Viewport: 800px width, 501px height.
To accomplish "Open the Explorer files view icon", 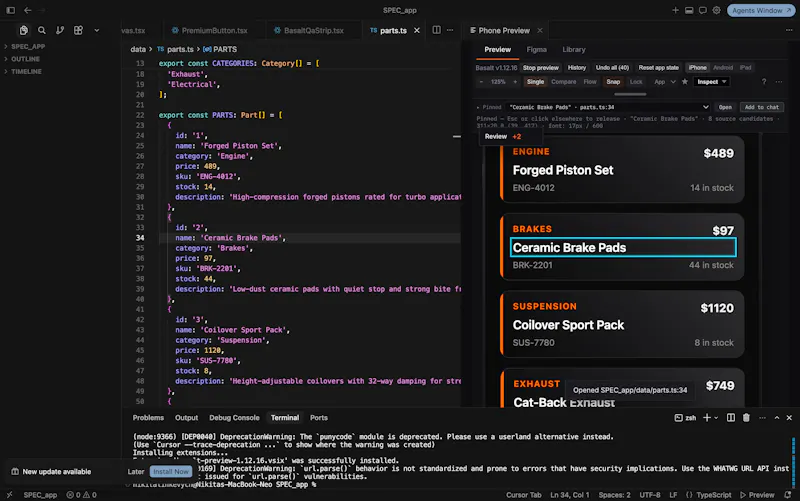I will click(23, 31).
